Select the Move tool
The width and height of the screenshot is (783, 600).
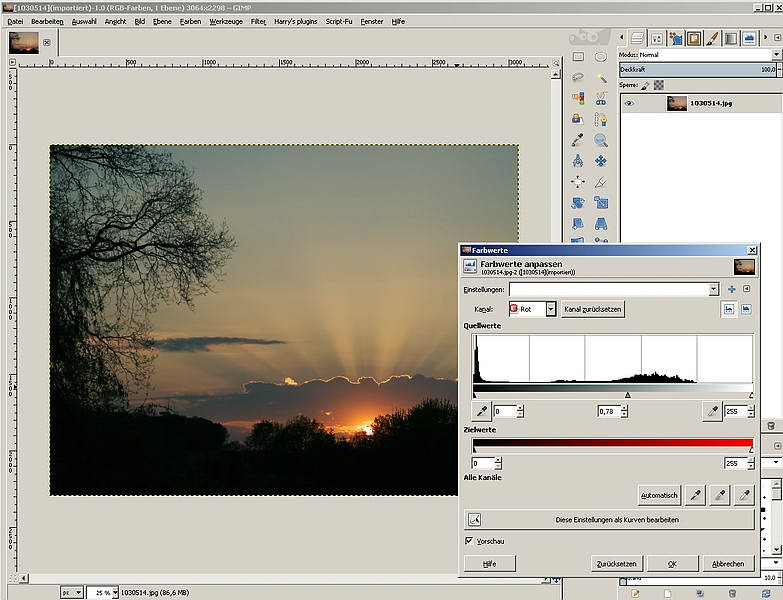(x=601, y=161)
